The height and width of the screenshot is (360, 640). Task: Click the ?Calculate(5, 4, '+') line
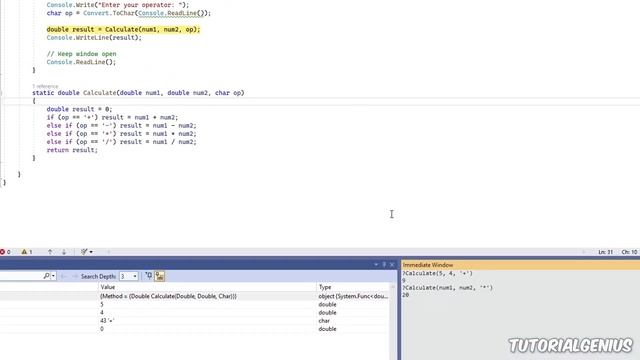pyautogui.click(x=437, y=273)
